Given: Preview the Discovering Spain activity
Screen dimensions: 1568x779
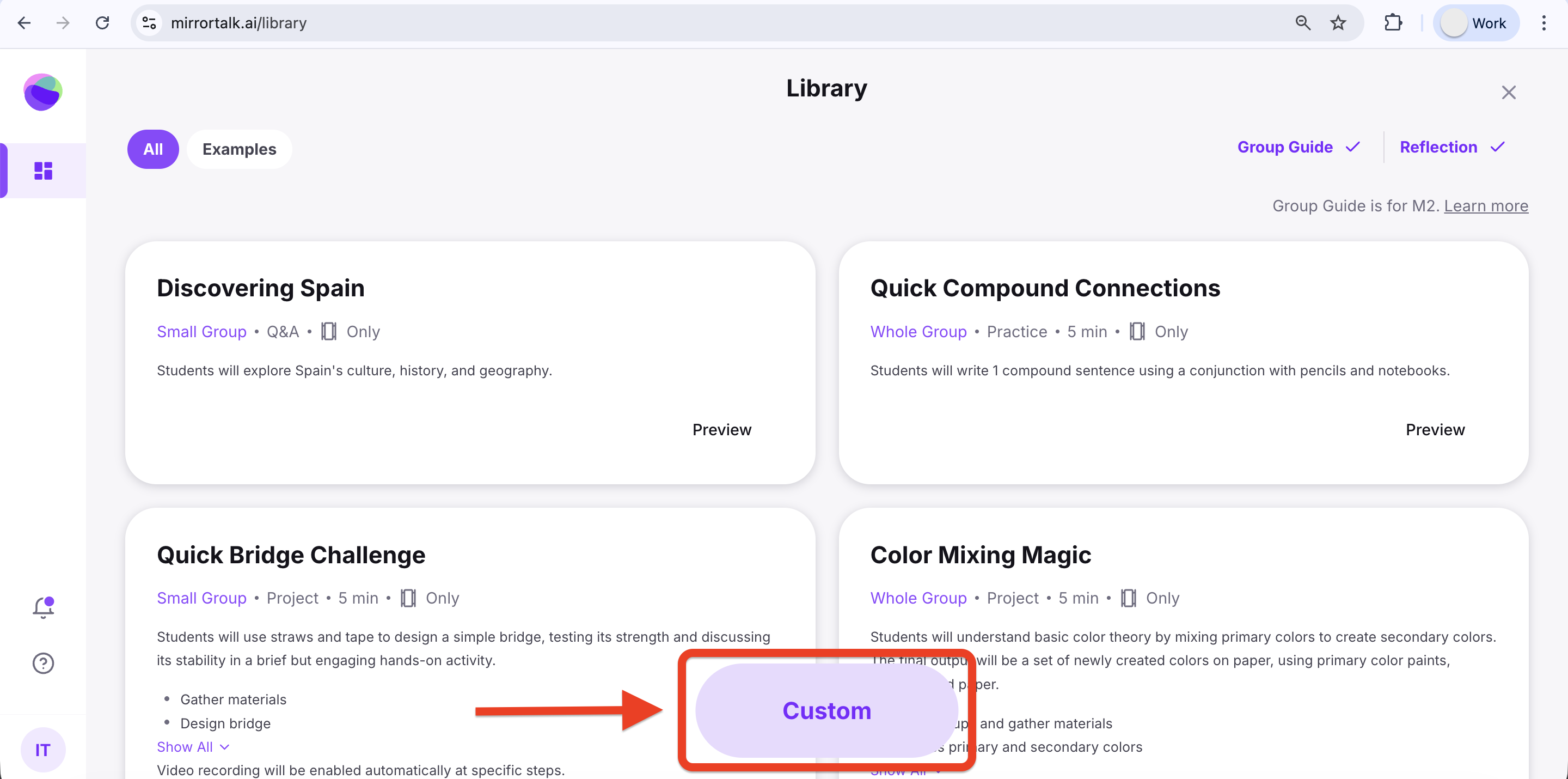Looking at the screenshot, I should [x=721, y=430].
